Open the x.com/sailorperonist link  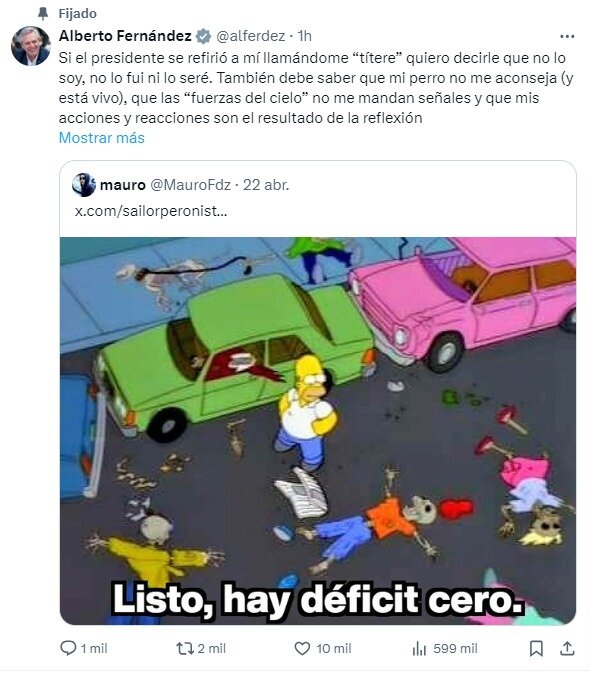151,211
